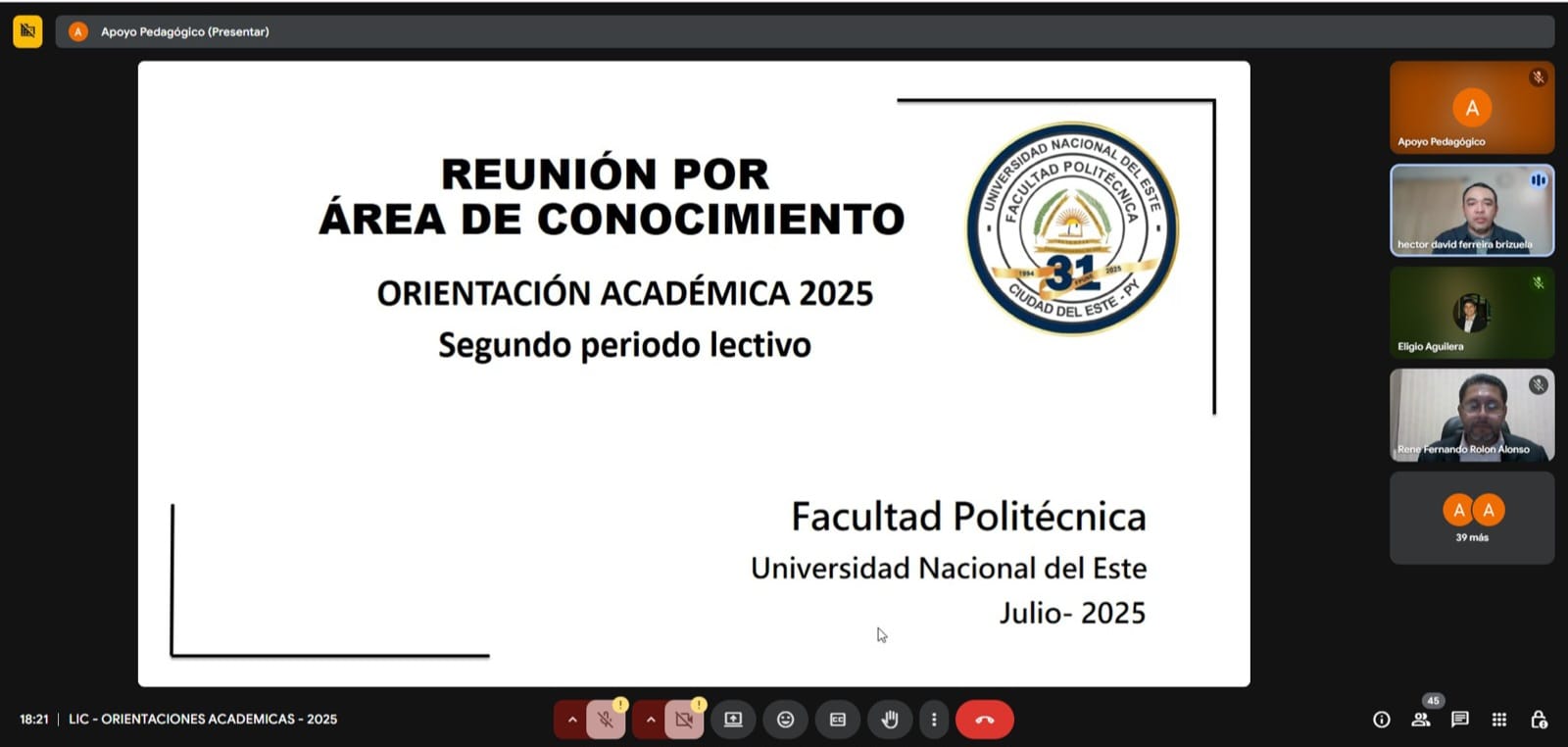Screen dimensions: 1568x747
Task: Click the Apoyo Pedagógico participant tile
Action: pyautogui.click(x=1472, y=108)
